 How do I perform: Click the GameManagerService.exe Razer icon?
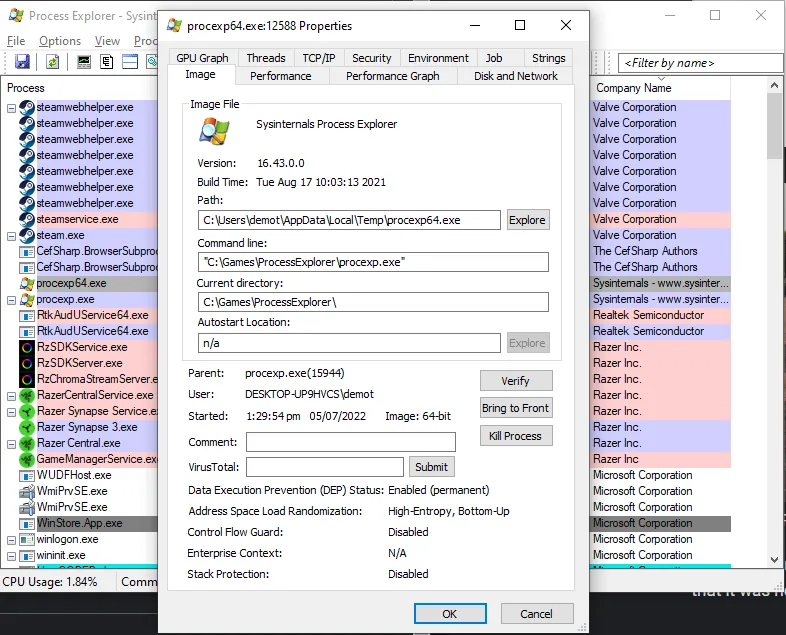coord(27,459)
